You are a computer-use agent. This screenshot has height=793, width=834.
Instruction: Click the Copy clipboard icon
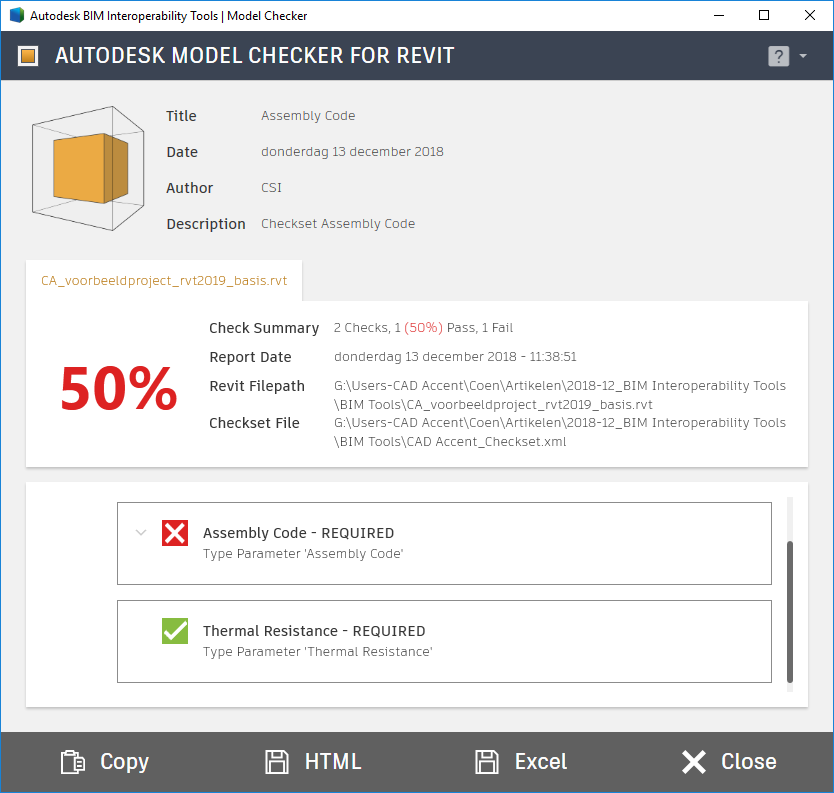click(x=72, y=762)
